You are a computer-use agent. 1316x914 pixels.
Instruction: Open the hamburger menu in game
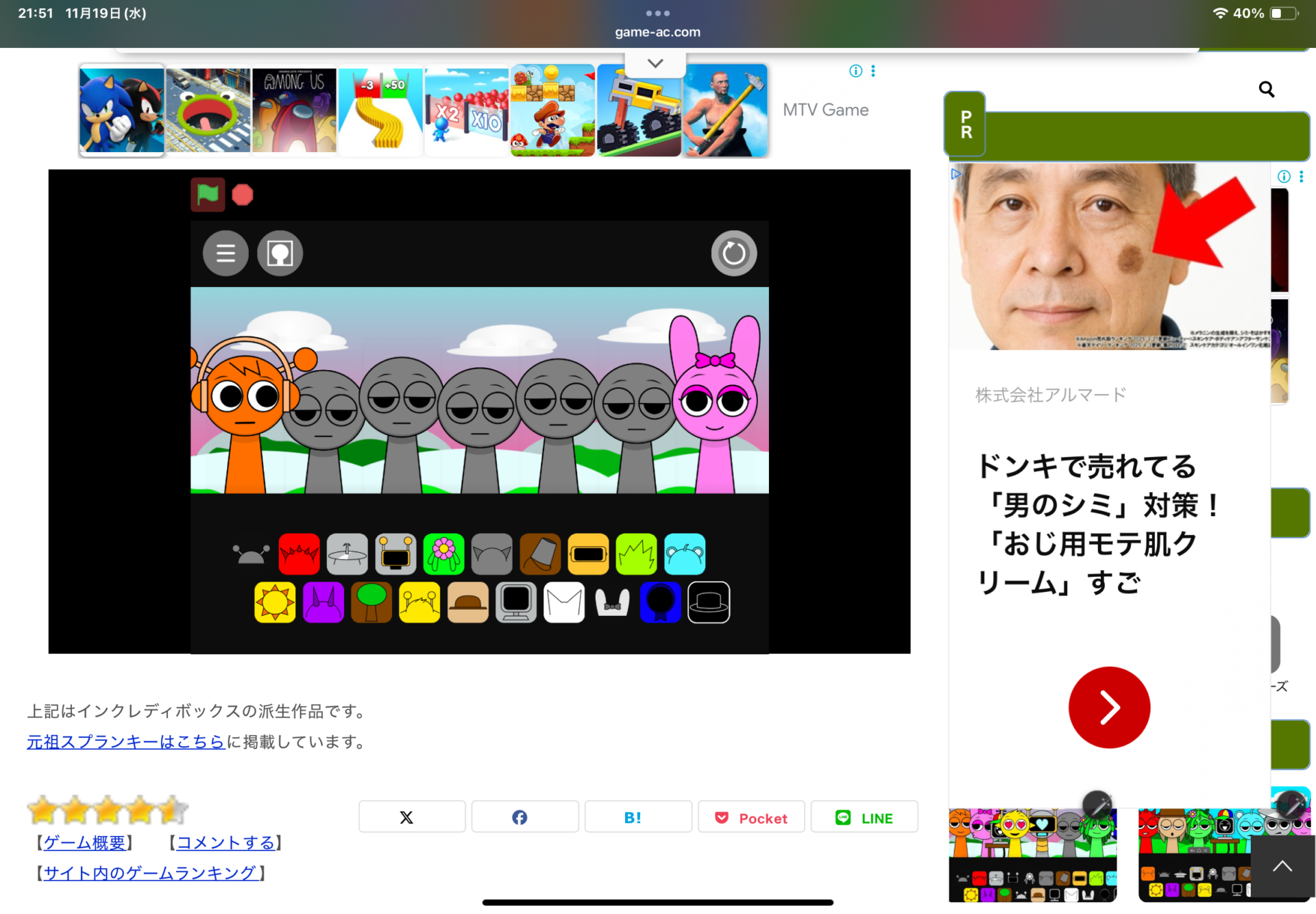coord(226,254)
